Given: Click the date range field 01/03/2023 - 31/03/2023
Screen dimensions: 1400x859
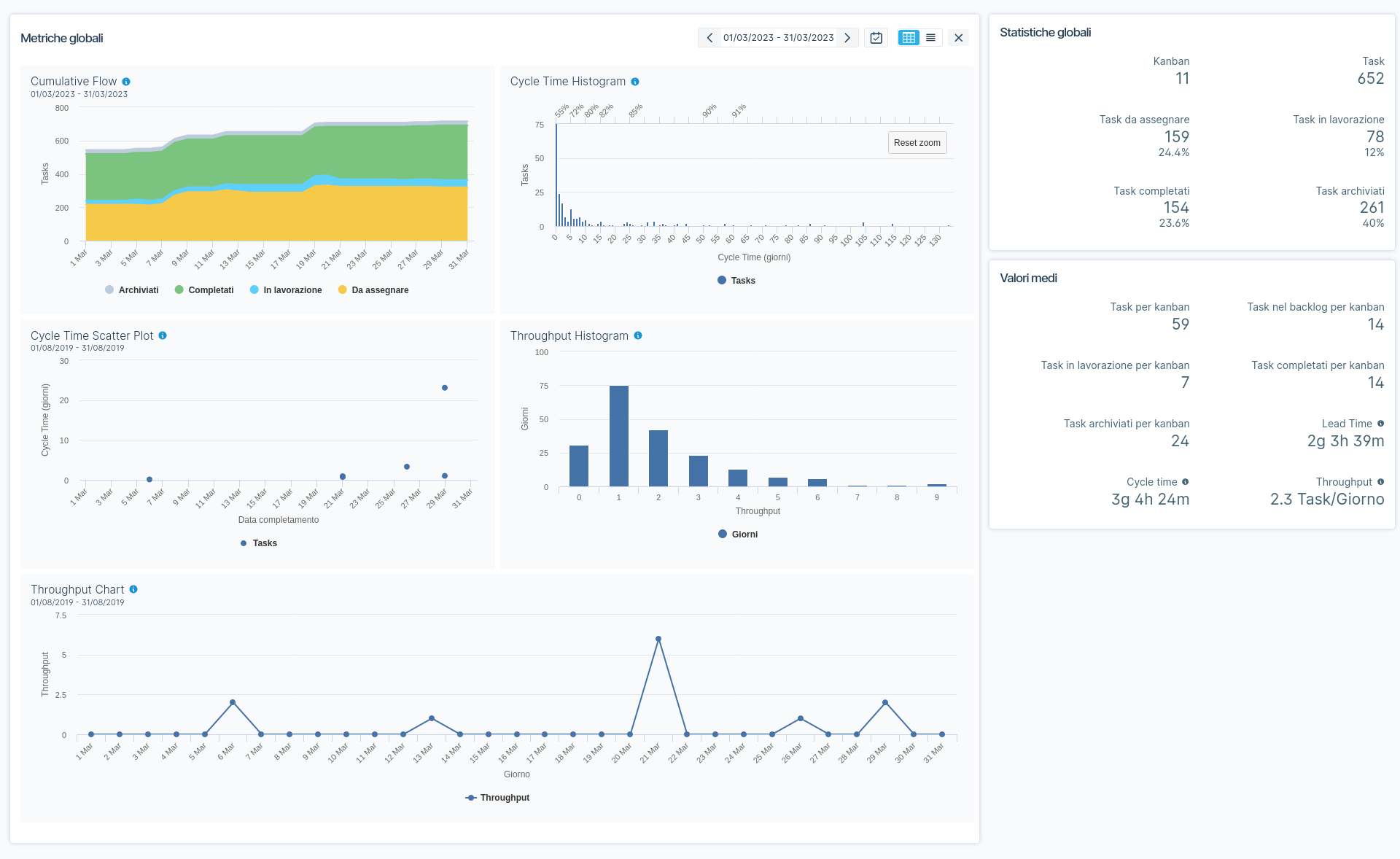Looking at the screenshot, I should click(778, 38).
